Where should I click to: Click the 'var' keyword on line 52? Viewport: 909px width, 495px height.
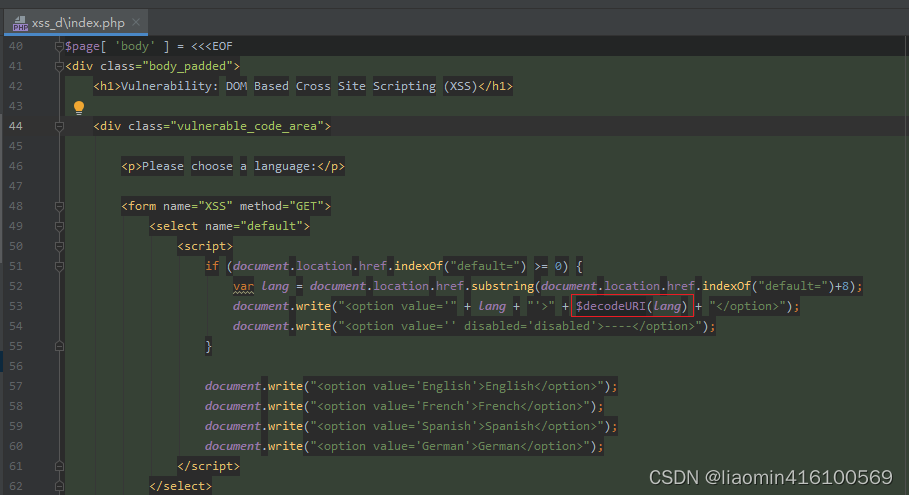tap(243, 286)
